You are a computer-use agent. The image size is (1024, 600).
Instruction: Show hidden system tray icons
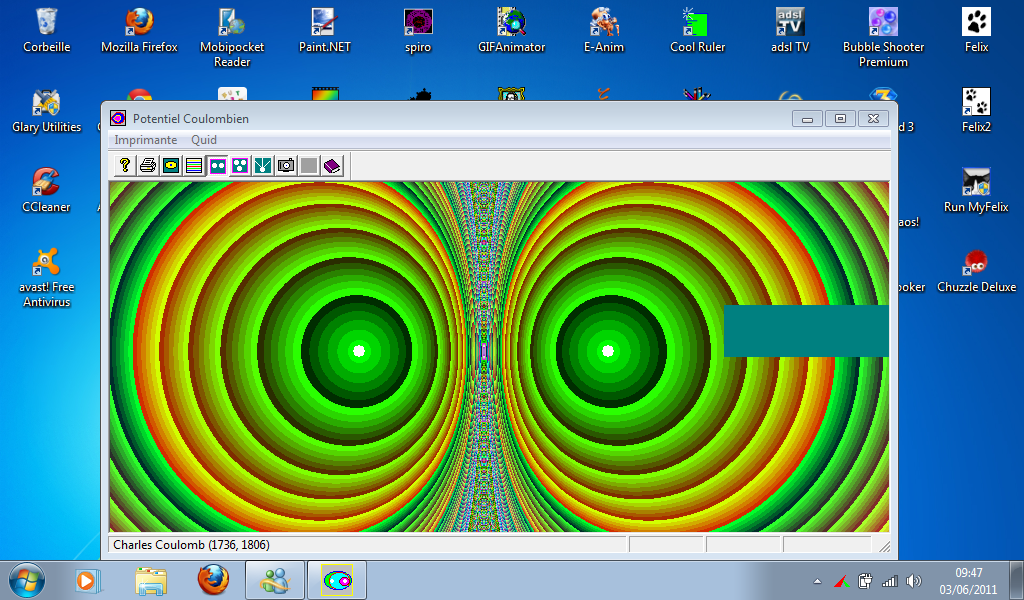point(817,581)
